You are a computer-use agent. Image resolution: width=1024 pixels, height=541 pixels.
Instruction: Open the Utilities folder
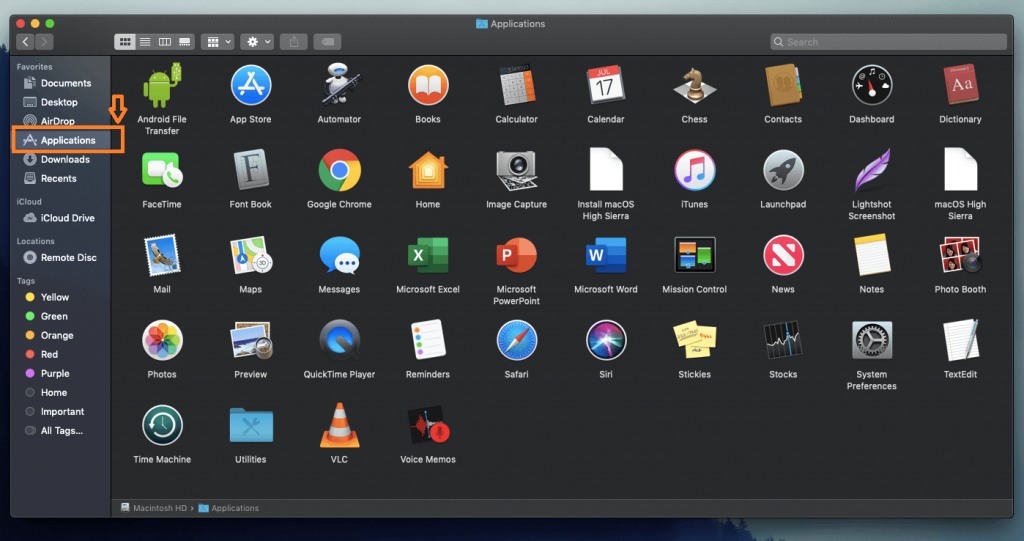[x=251, y=425]
